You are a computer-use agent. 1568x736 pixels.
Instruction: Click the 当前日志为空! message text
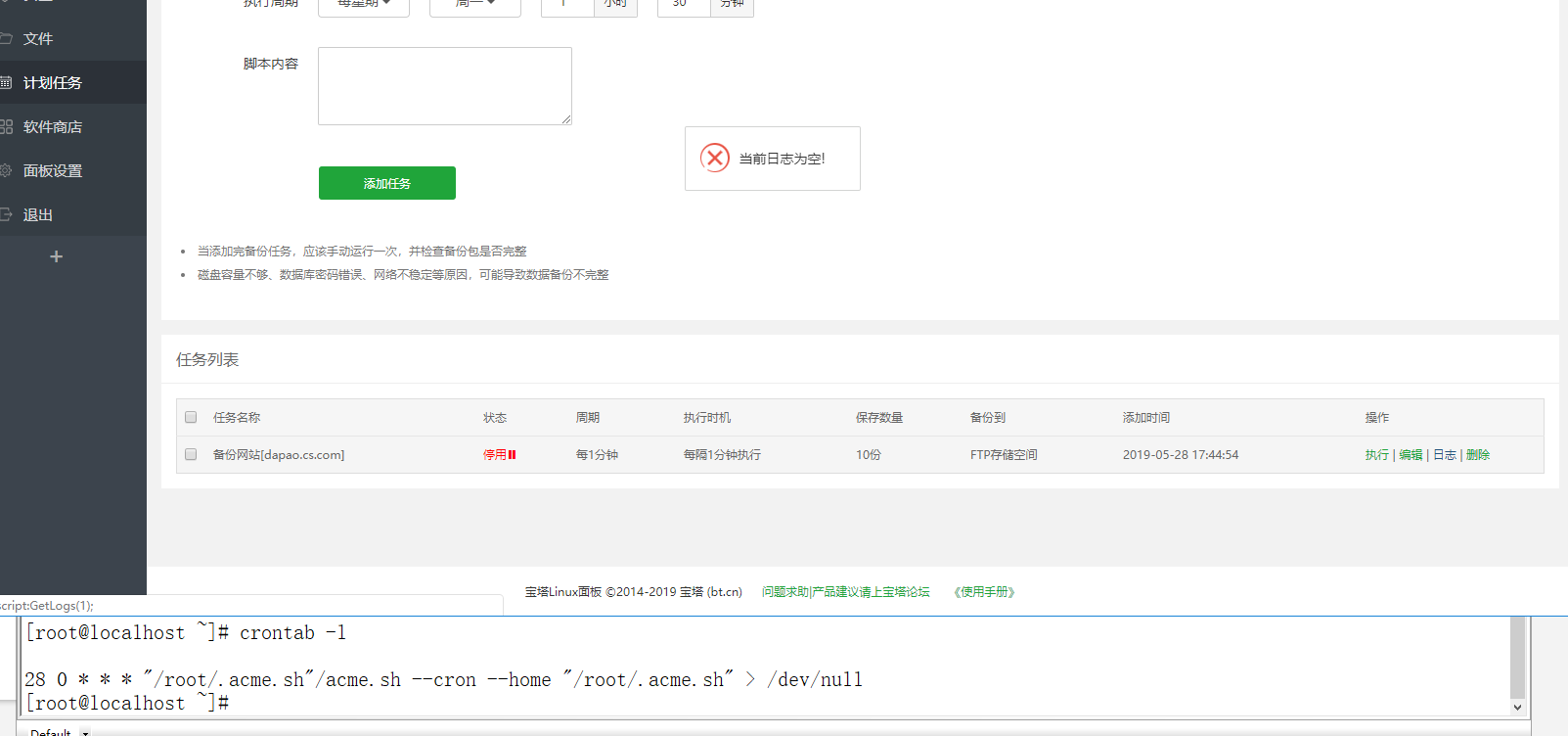point(782,159)
